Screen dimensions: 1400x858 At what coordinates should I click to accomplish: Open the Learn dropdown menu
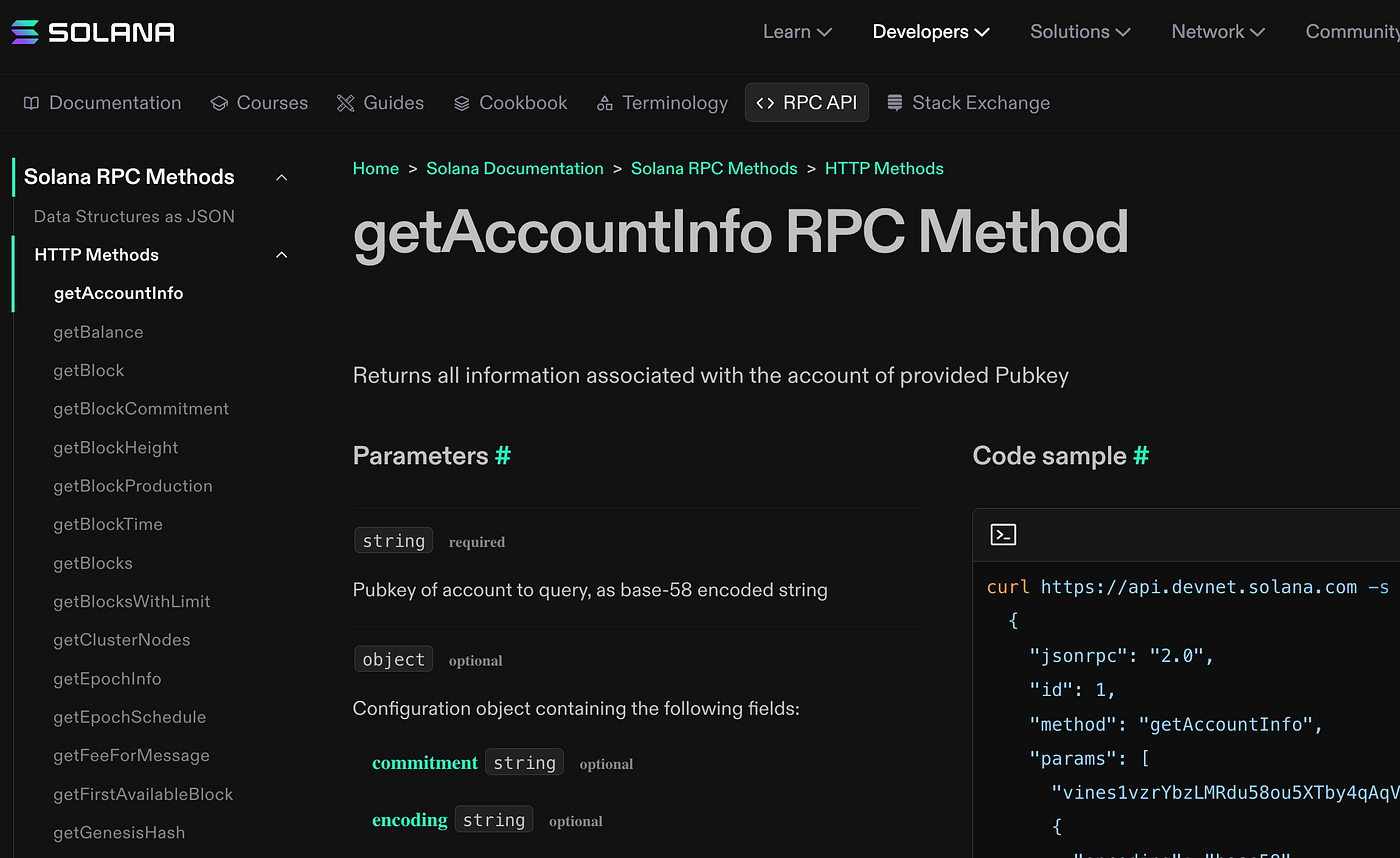click(x=797, y=32)
